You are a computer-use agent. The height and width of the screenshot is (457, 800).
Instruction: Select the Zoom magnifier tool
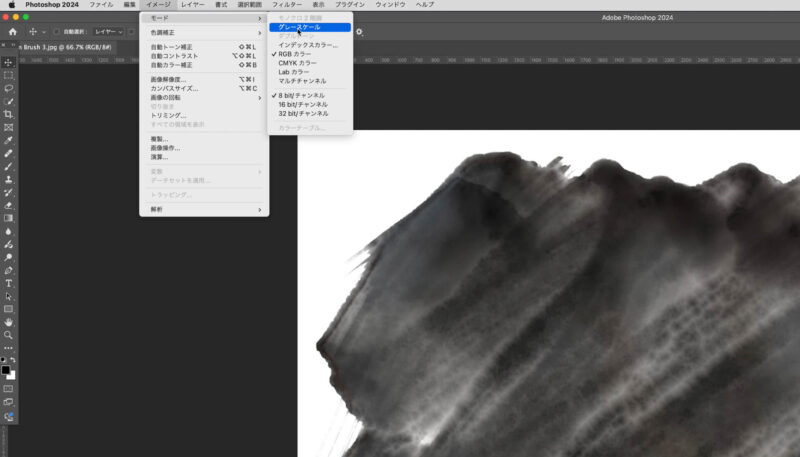(9, 335)
